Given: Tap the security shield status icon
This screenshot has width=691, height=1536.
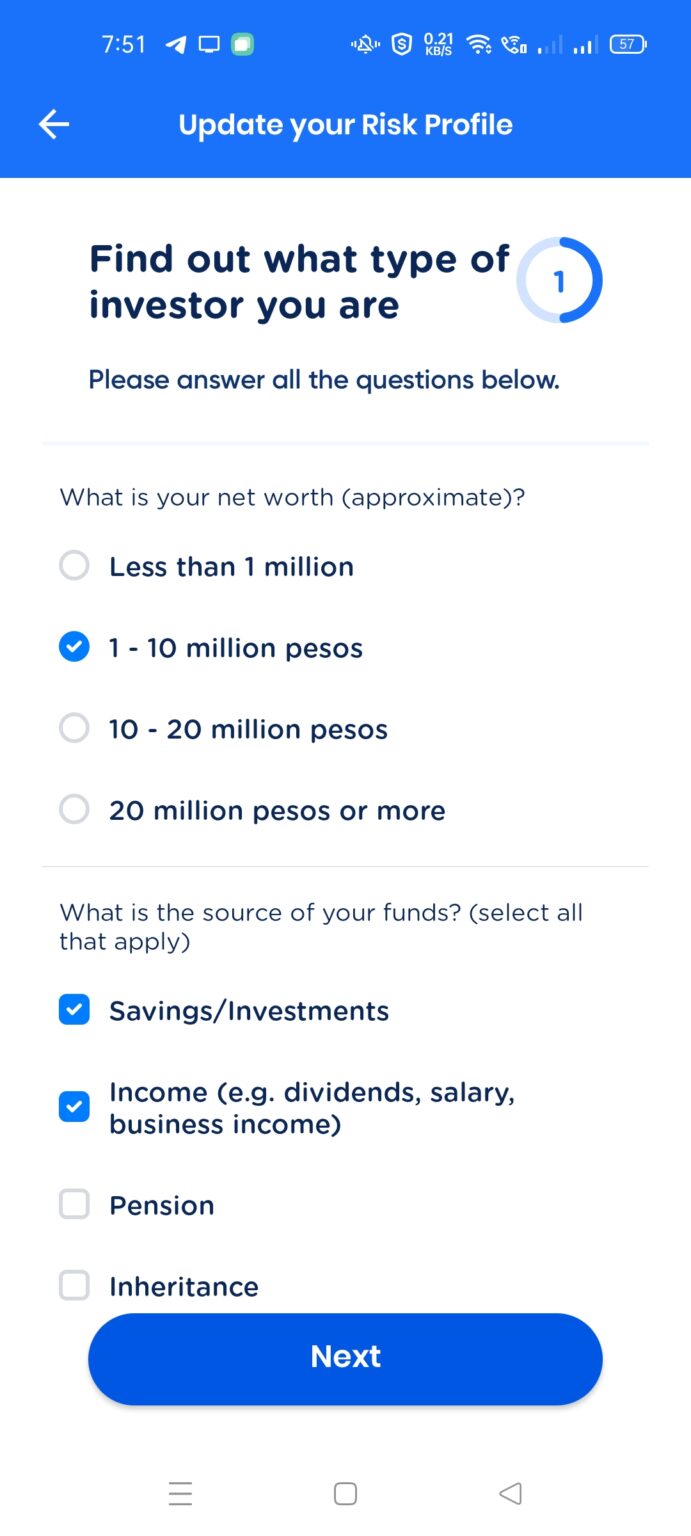Looking at the screenshot, I should point(400,44).
